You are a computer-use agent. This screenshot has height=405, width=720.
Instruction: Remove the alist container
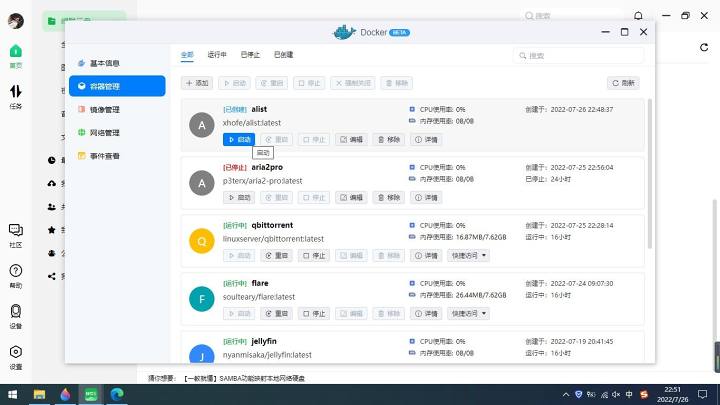tap(388, 140)
